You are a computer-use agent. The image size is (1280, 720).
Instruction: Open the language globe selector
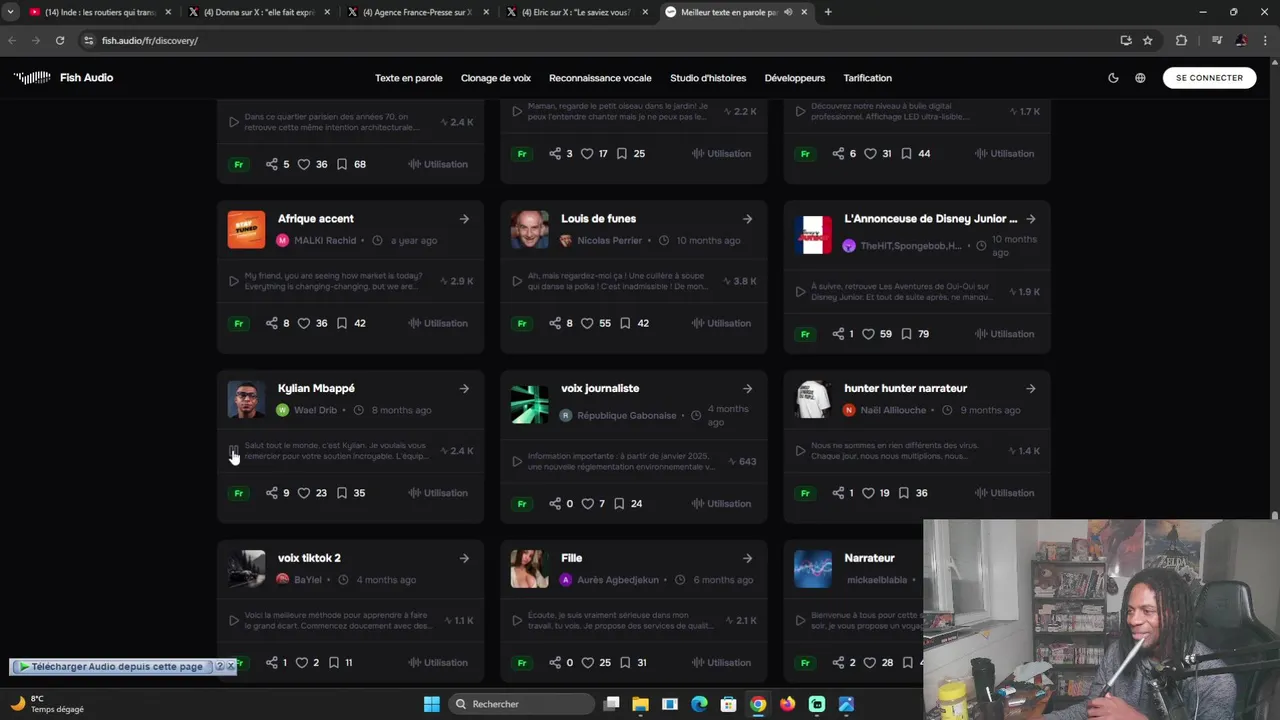(x=1140, y=78)
